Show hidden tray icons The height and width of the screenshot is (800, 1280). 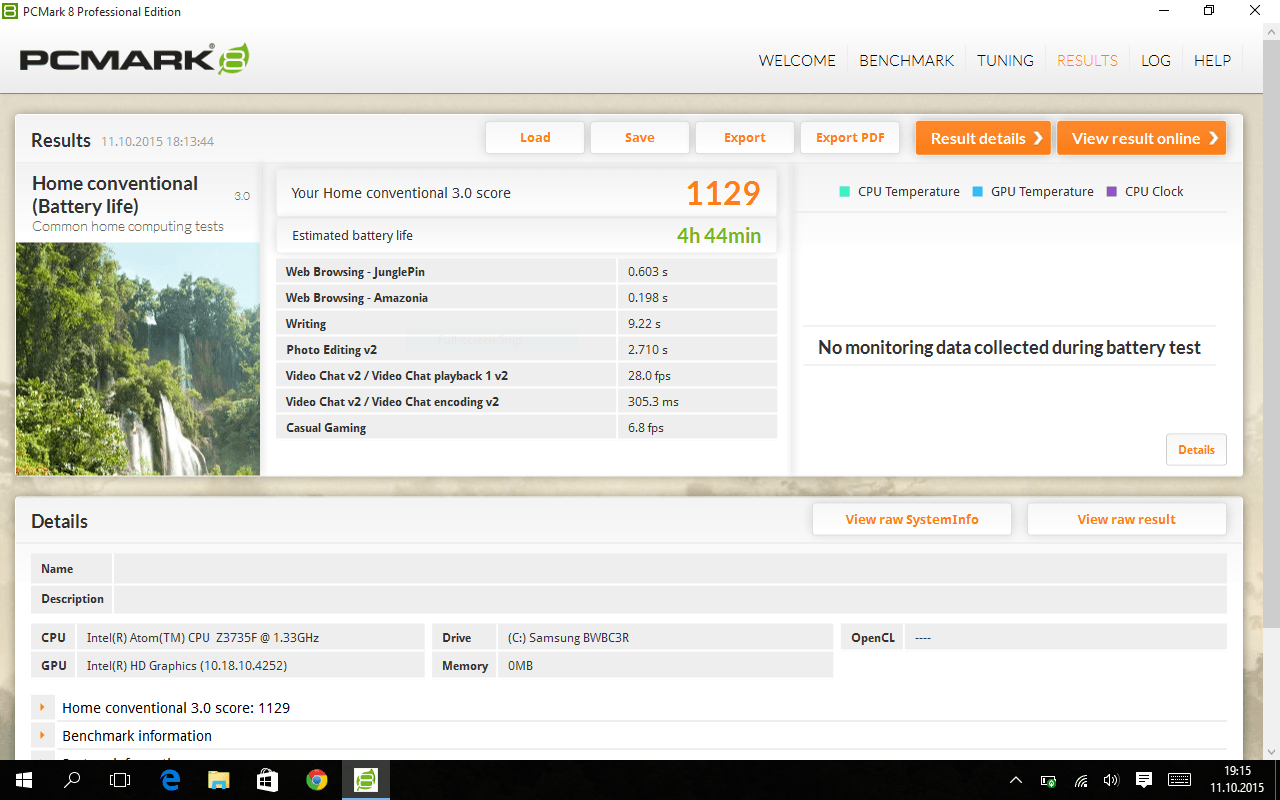[x=1016, y=780]
